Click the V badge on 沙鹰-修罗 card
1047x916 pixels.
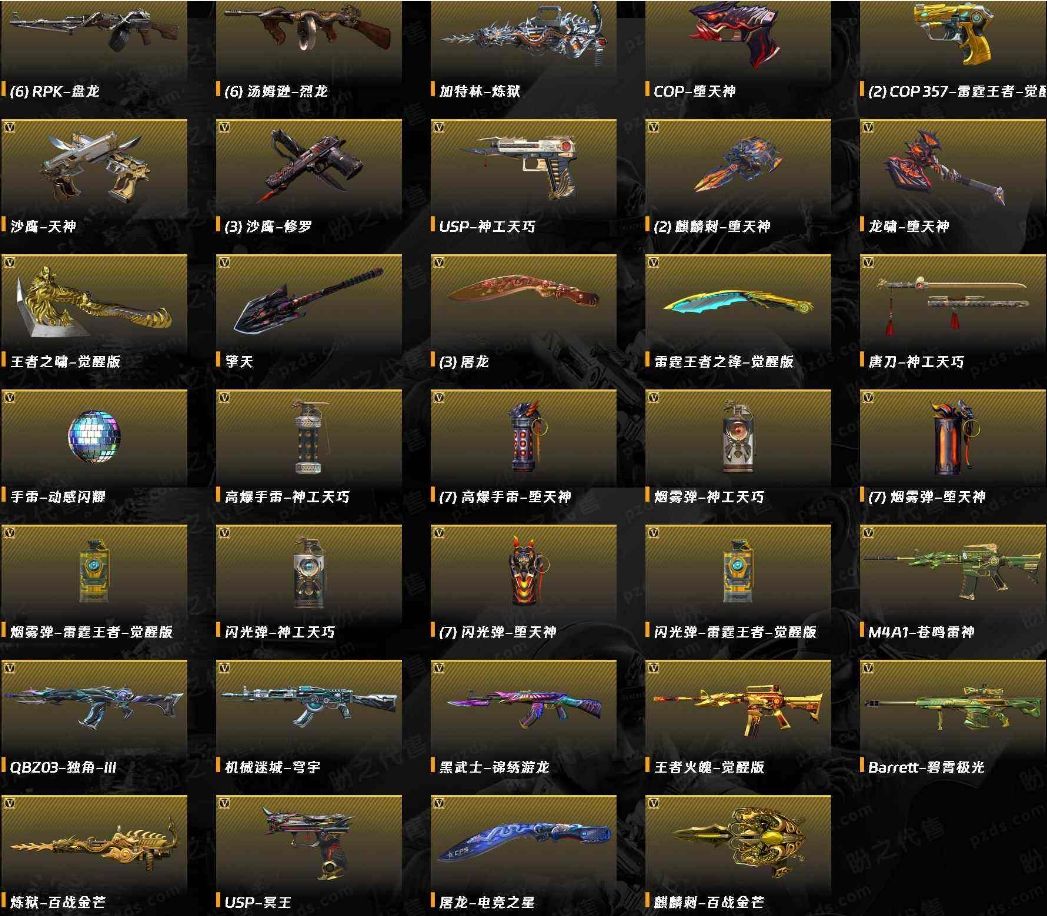click(224, 128)
